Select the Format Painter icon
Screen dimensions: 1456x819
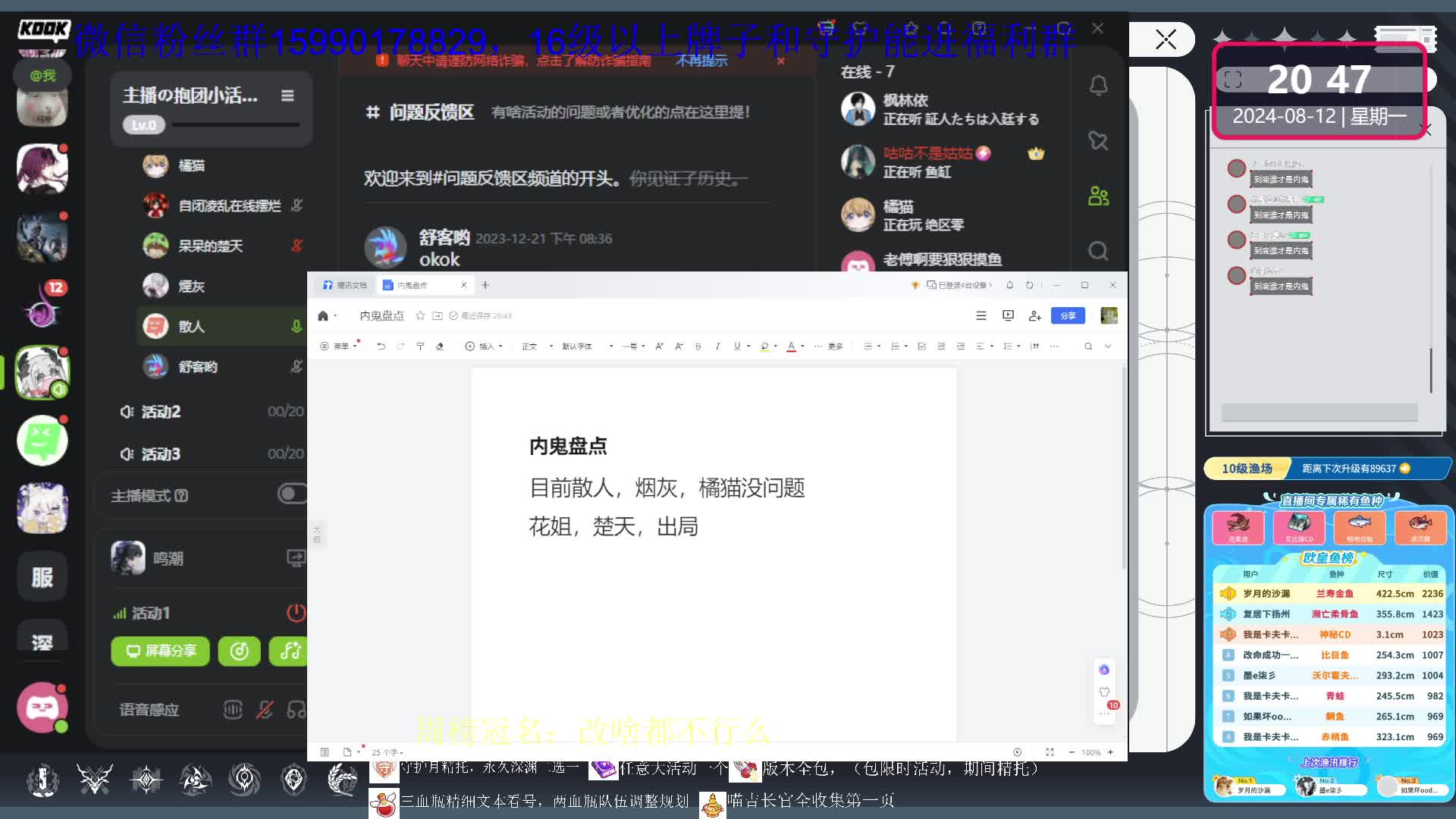click(x=420, y=346)
